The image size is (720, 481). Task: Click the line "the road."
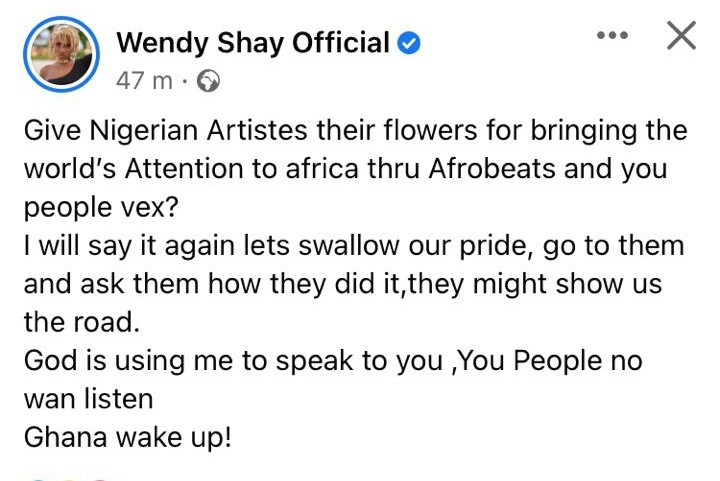pyautogui.click(x=81, y=322)
